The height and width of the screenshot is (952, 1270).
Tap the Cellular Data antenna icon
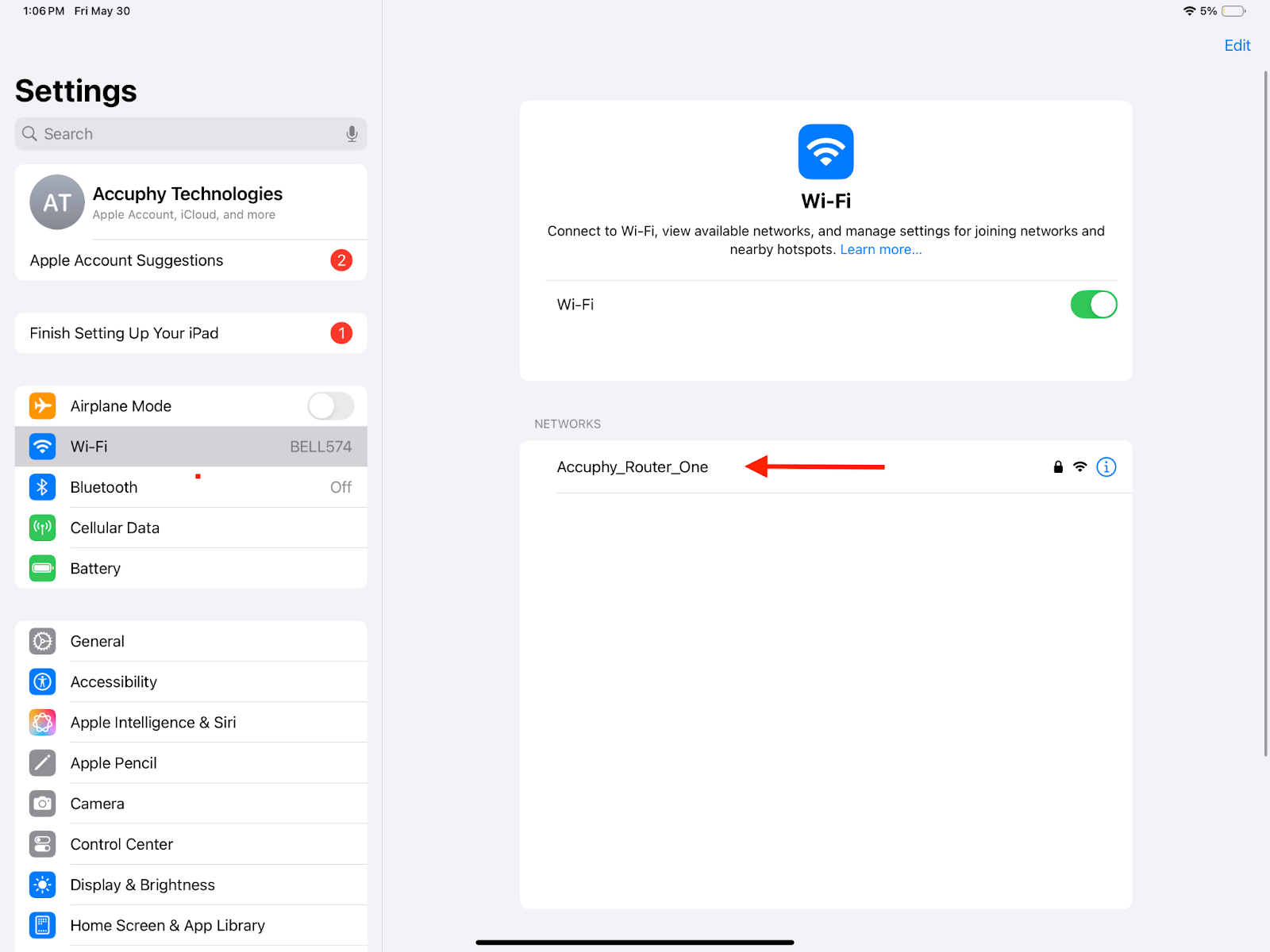pyautogui.click(x=43, y=528)
